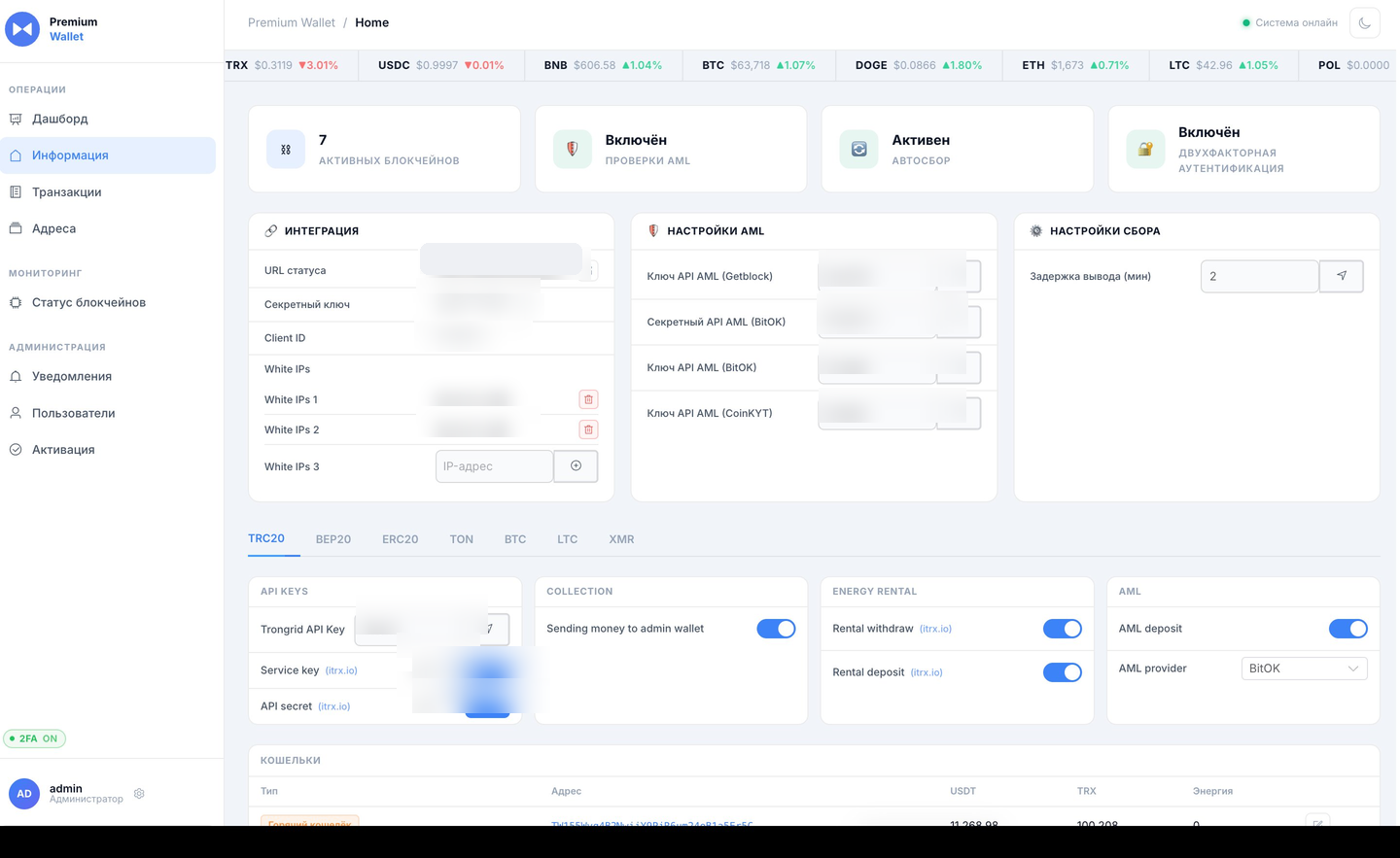Click the Настройки сбора gear icon
This screenshot has height=858, width=1400.
click(x=1036, y=231)
